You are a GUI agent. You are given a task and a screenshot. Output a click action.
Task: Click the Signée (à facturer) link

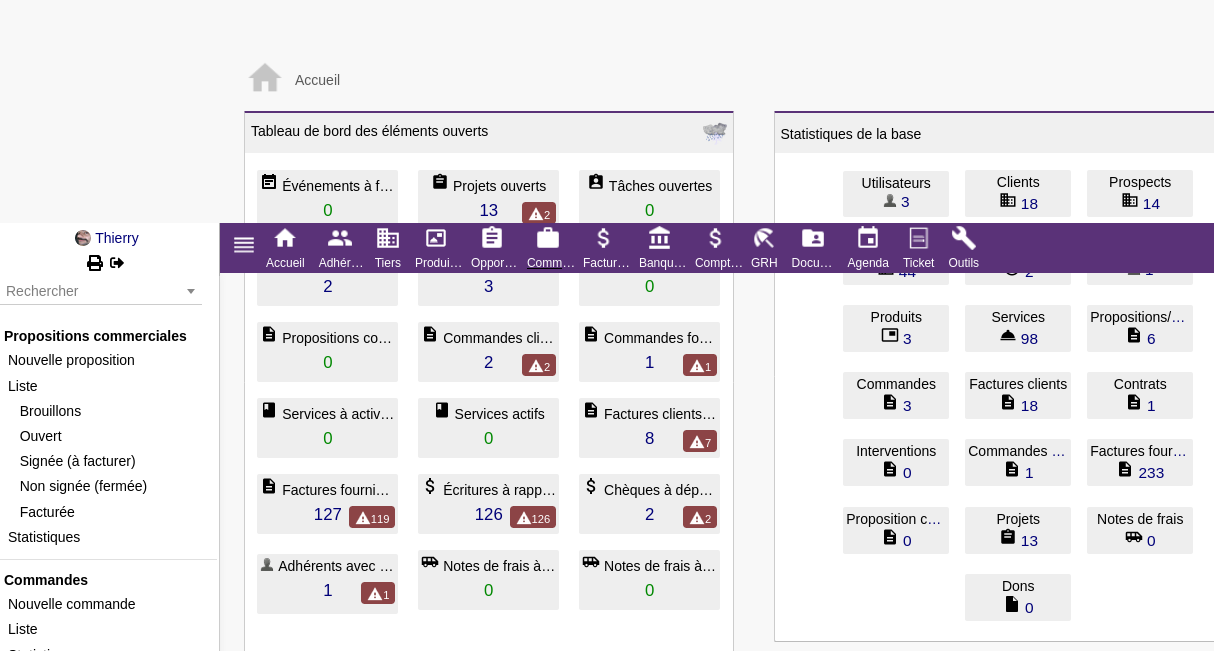pos(77,461)
